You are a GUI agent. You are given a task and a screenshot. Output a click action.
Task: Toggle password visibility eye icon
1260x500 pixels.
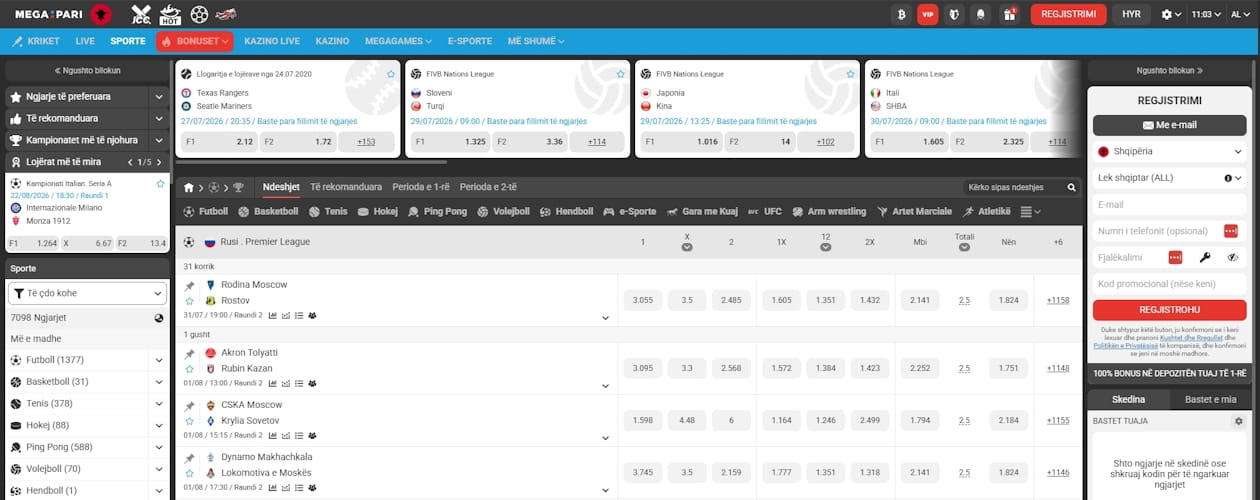coord(1232,257)
